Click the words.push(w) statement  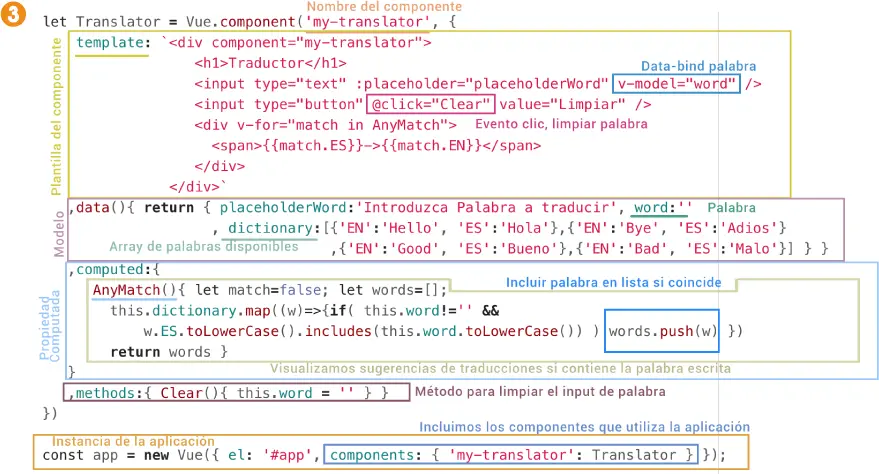[662, 331]
